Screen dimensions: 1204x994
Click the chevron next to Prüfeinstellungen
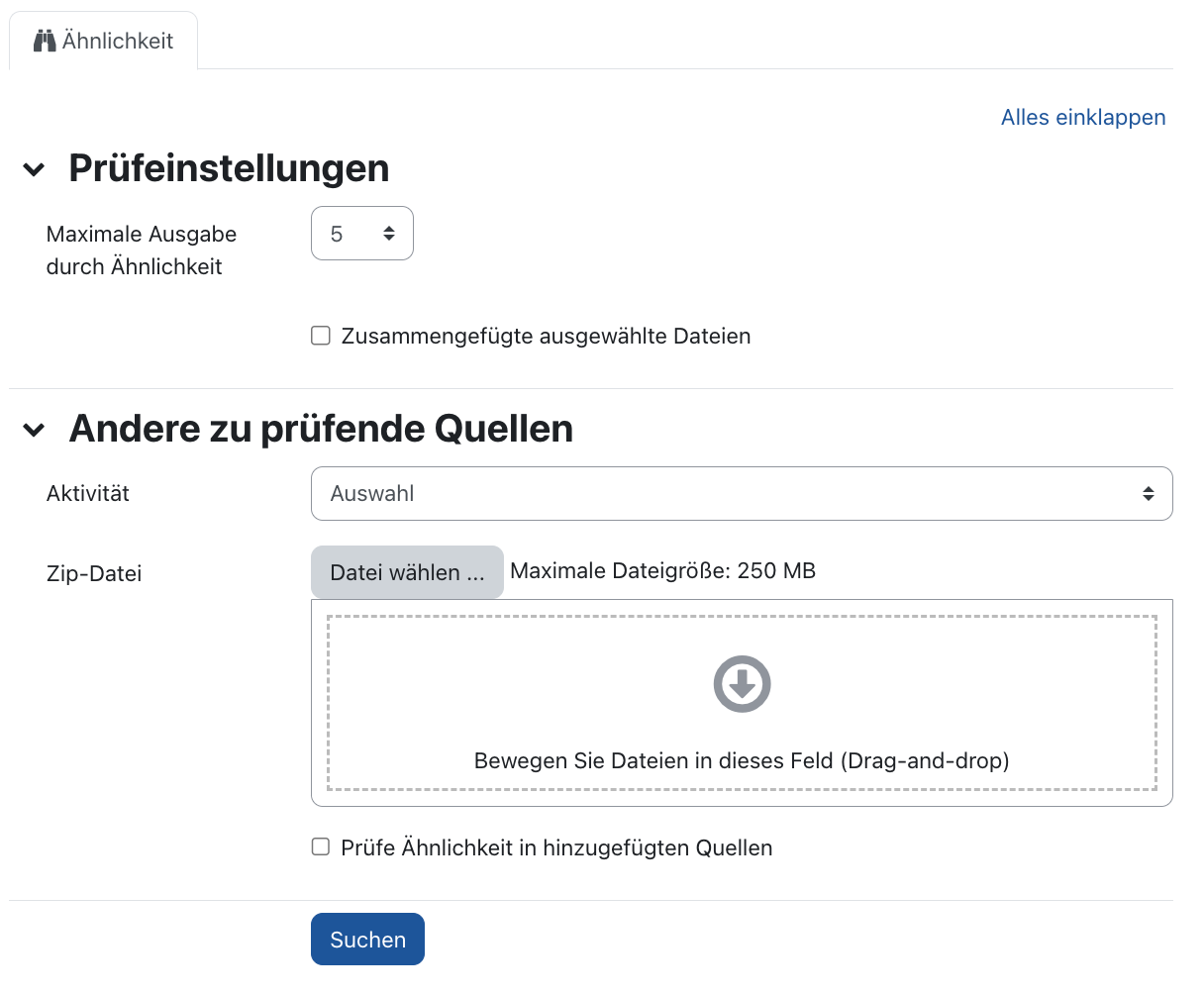(34, 168)
